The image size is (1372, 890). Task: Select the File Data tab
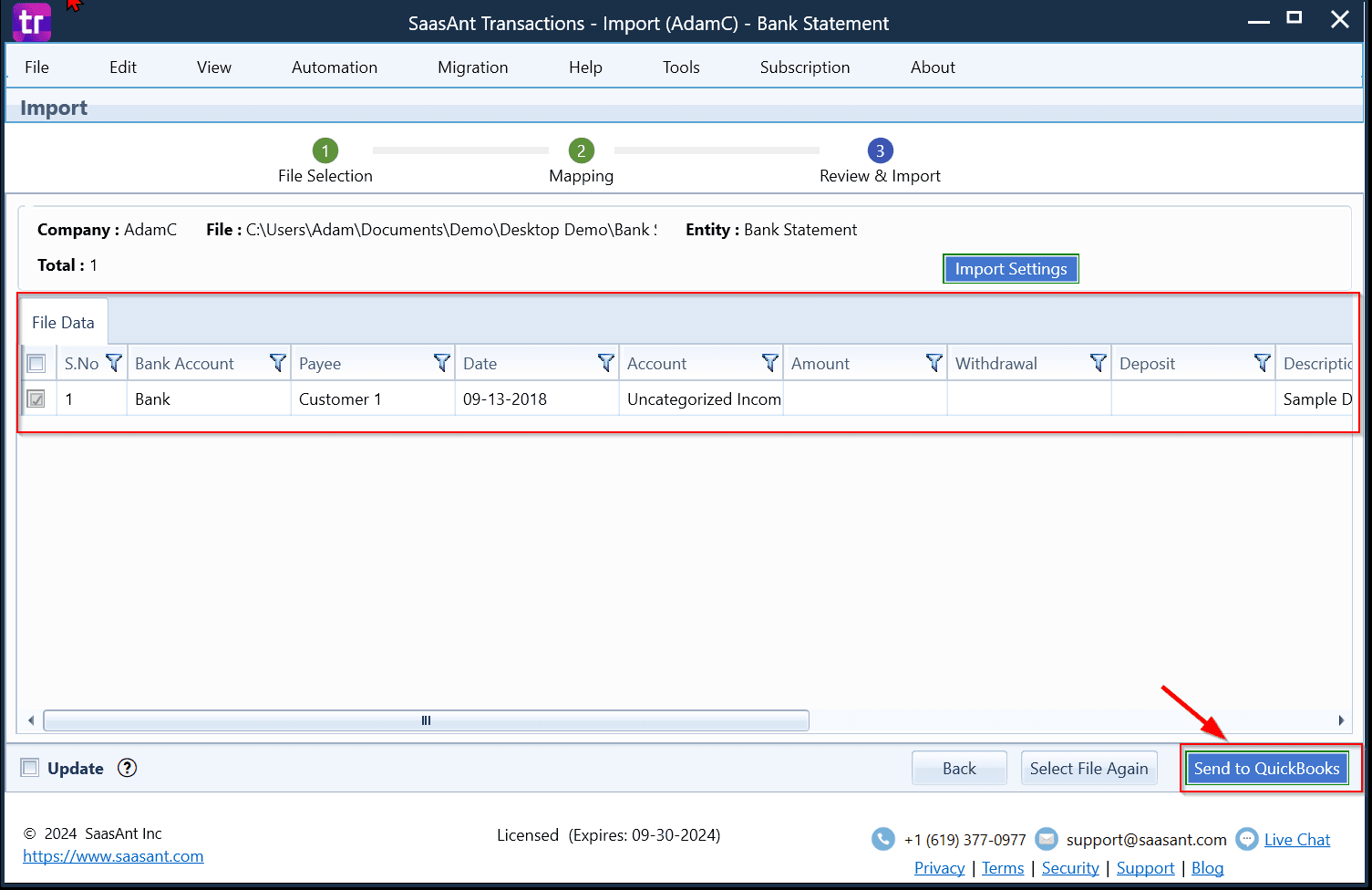coord(63,322)
